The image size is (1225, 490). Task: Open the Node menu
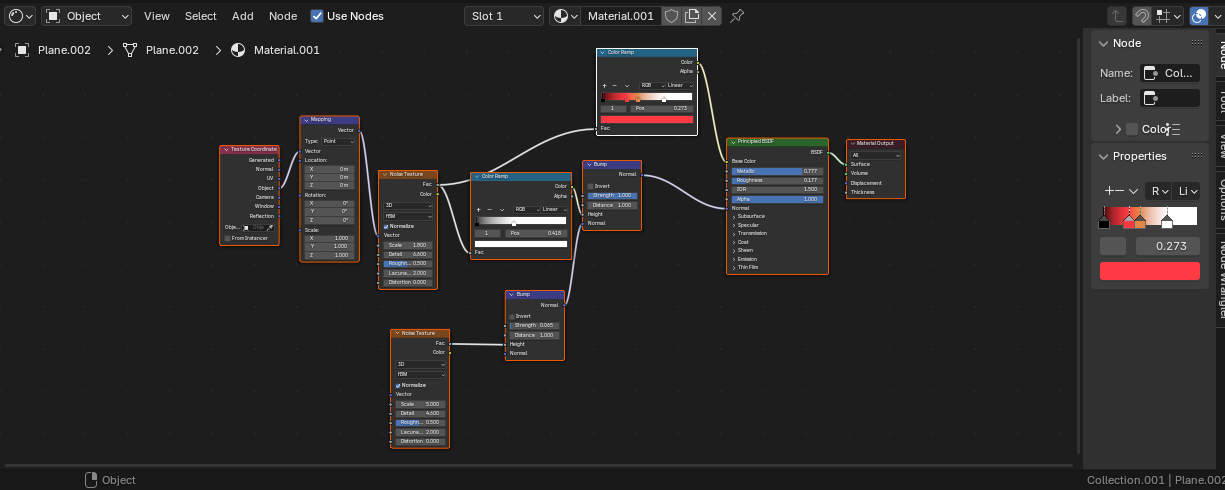coord(283,16)
